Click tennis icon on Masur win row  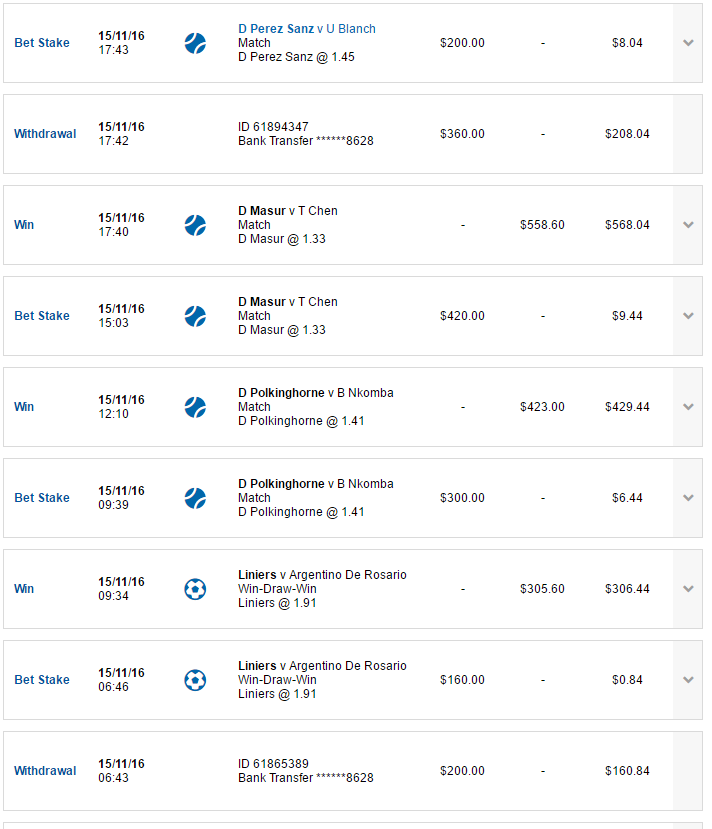coord(195,225)
